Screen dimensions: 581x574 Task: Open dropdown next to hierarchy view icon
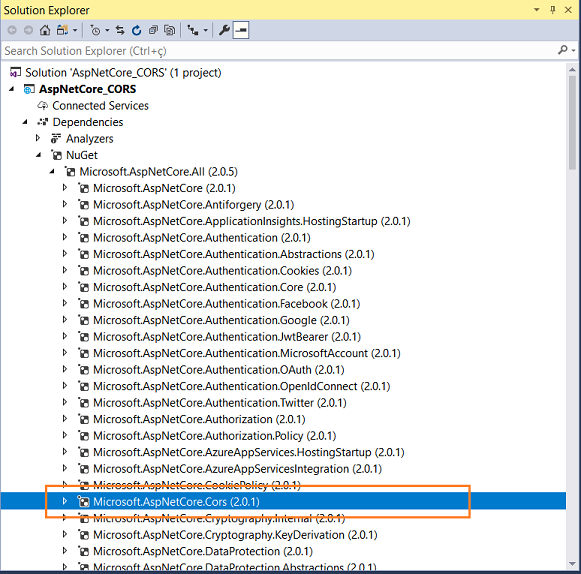205,30
